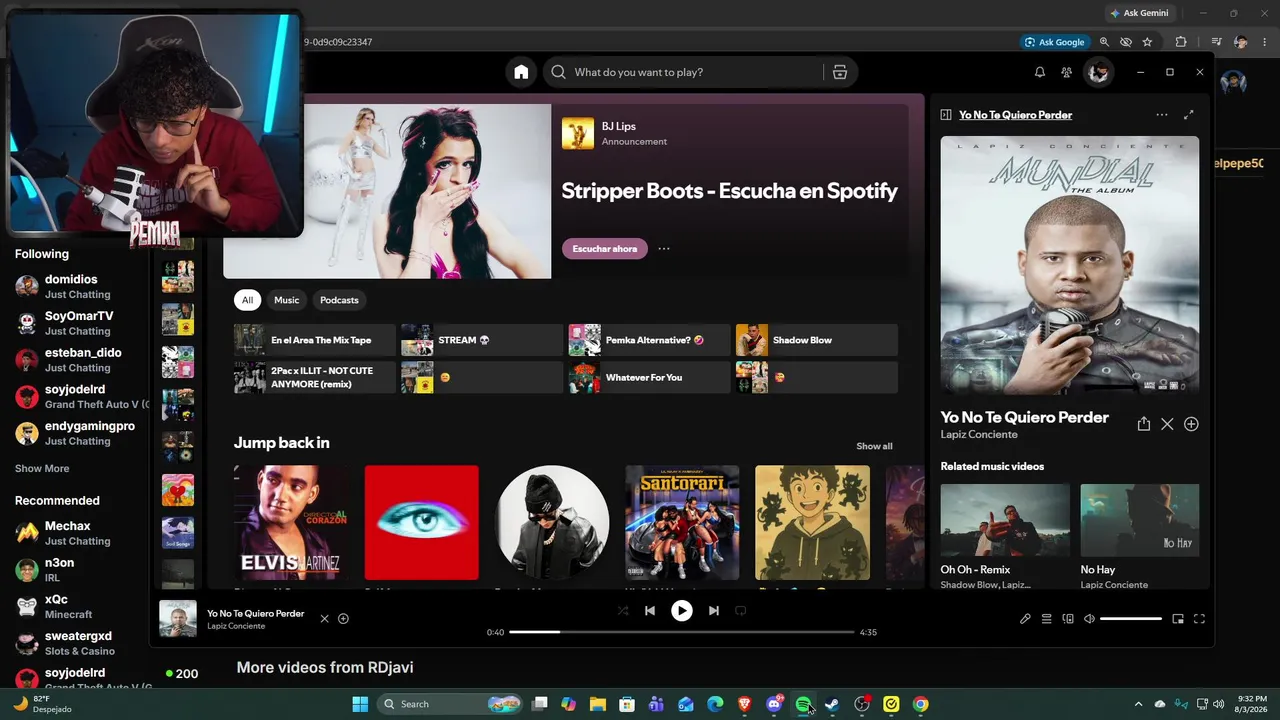
Task: Open the Browse icon in Spotify's search bar
Action: click(840, 72)
